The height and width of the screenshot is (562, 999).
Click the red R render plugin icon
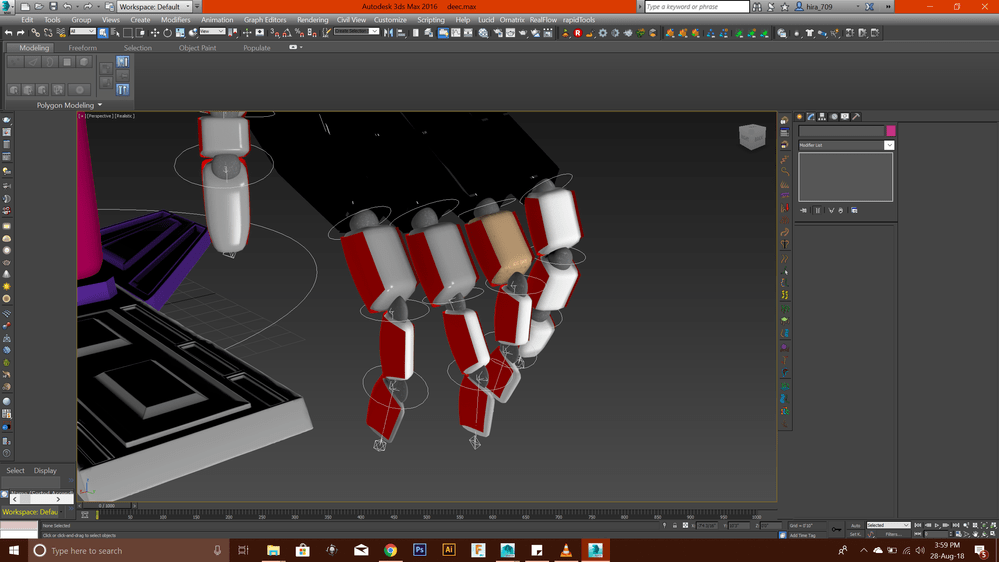click(578, 32)
